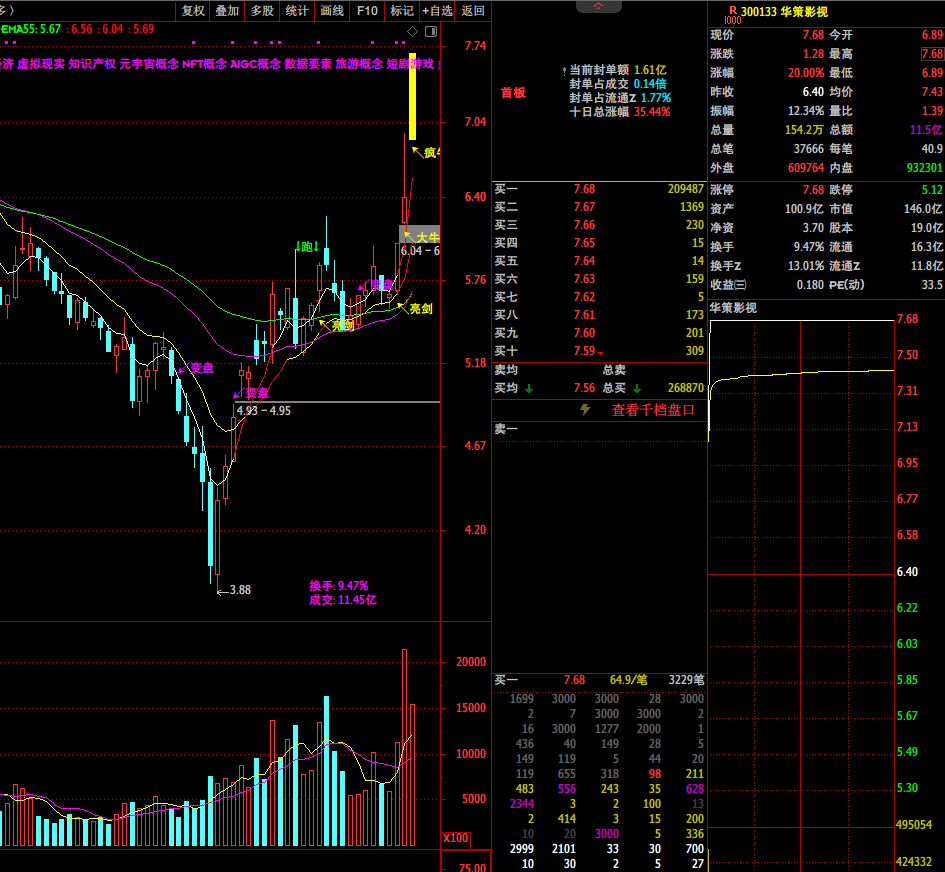Click the 卖一 ask row label
945x872 pixels.
[506, 429]
